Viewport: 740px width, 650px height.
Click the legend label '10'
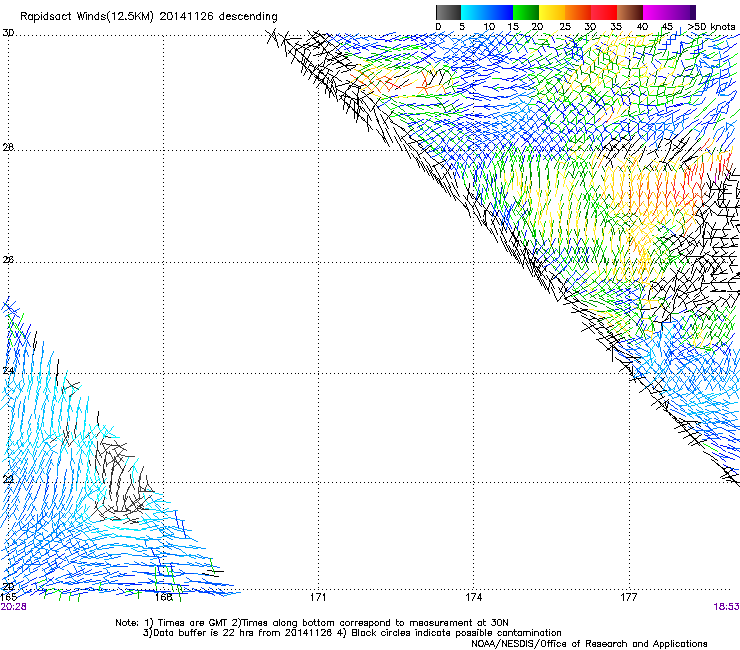tap(489, 27)
